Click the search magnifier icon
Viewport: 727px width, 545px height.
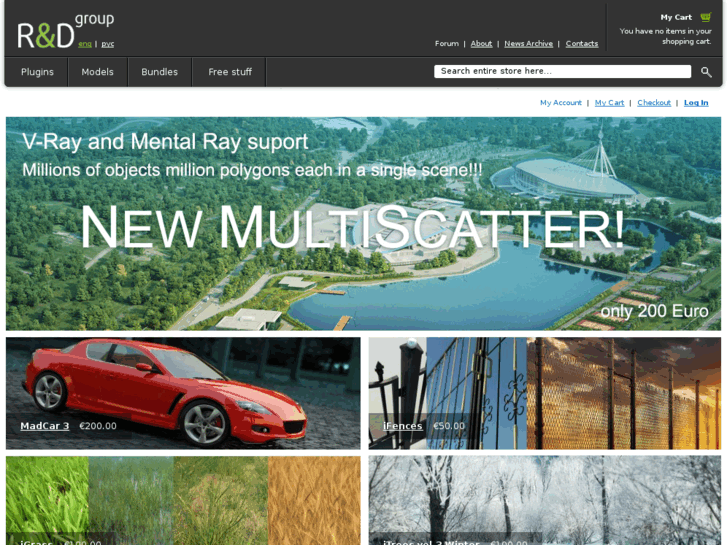pyautogui.click(x=706, y=72)
